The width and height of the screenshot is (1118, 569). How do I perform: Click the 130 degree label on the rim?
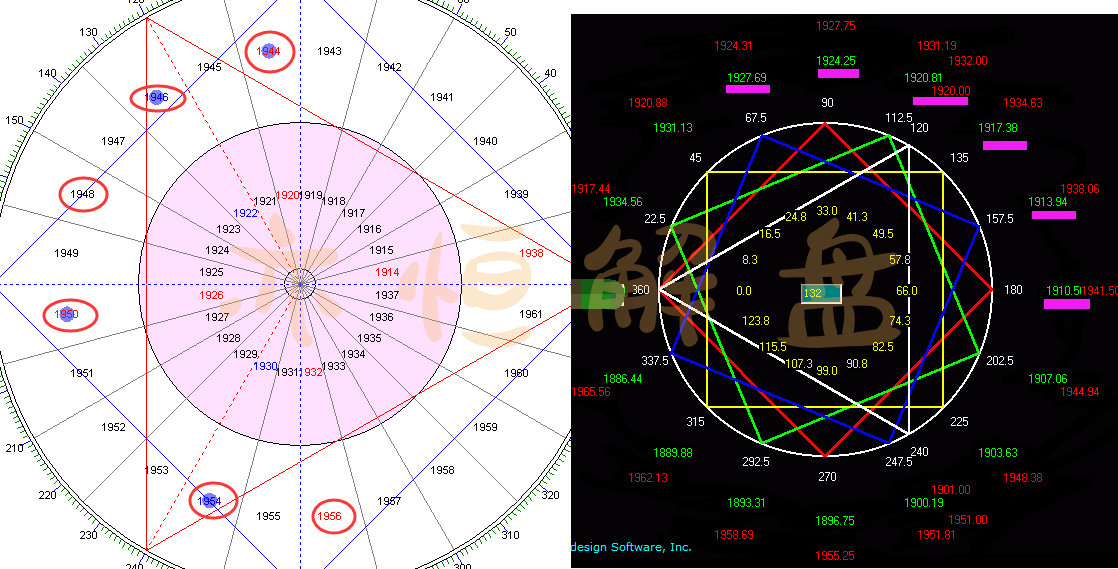point(88,32)
